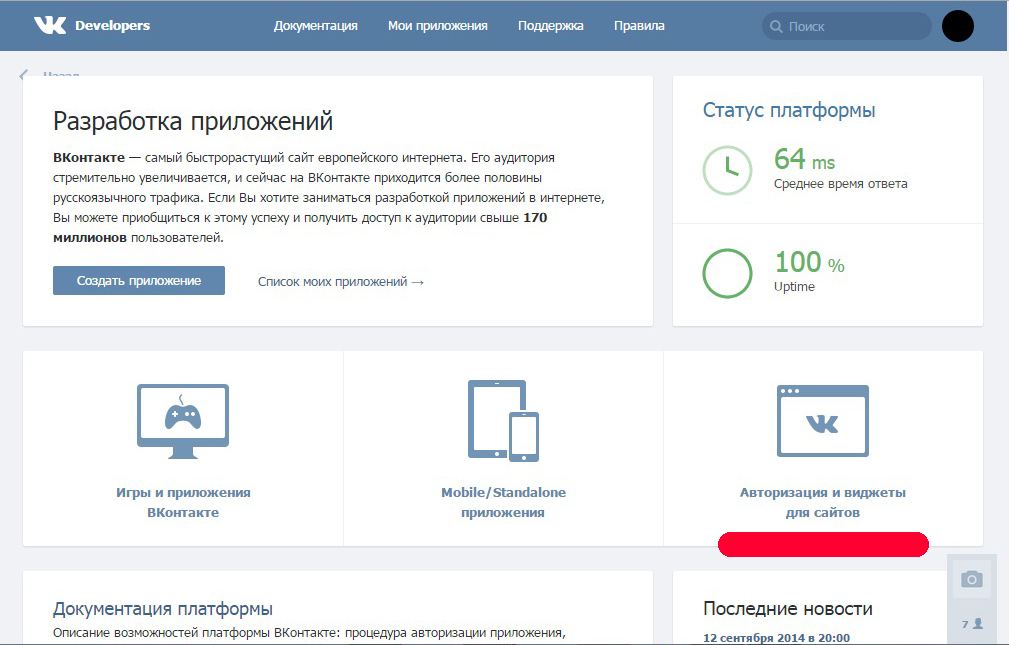Screen dimensions: 1009x645
Task: Open the round profile avatar
Action: pyautogui.click(x=958, y=26)
